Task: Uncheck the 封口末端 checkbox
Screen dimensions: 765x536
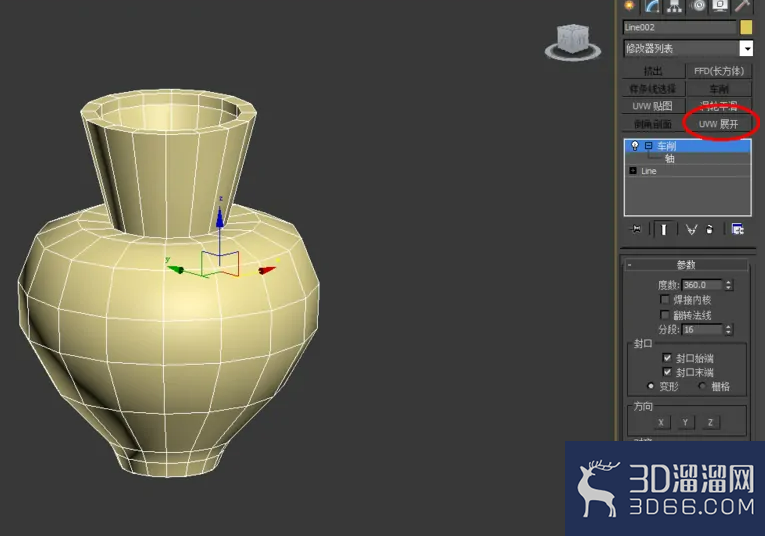Action: (x=667, y=372)
